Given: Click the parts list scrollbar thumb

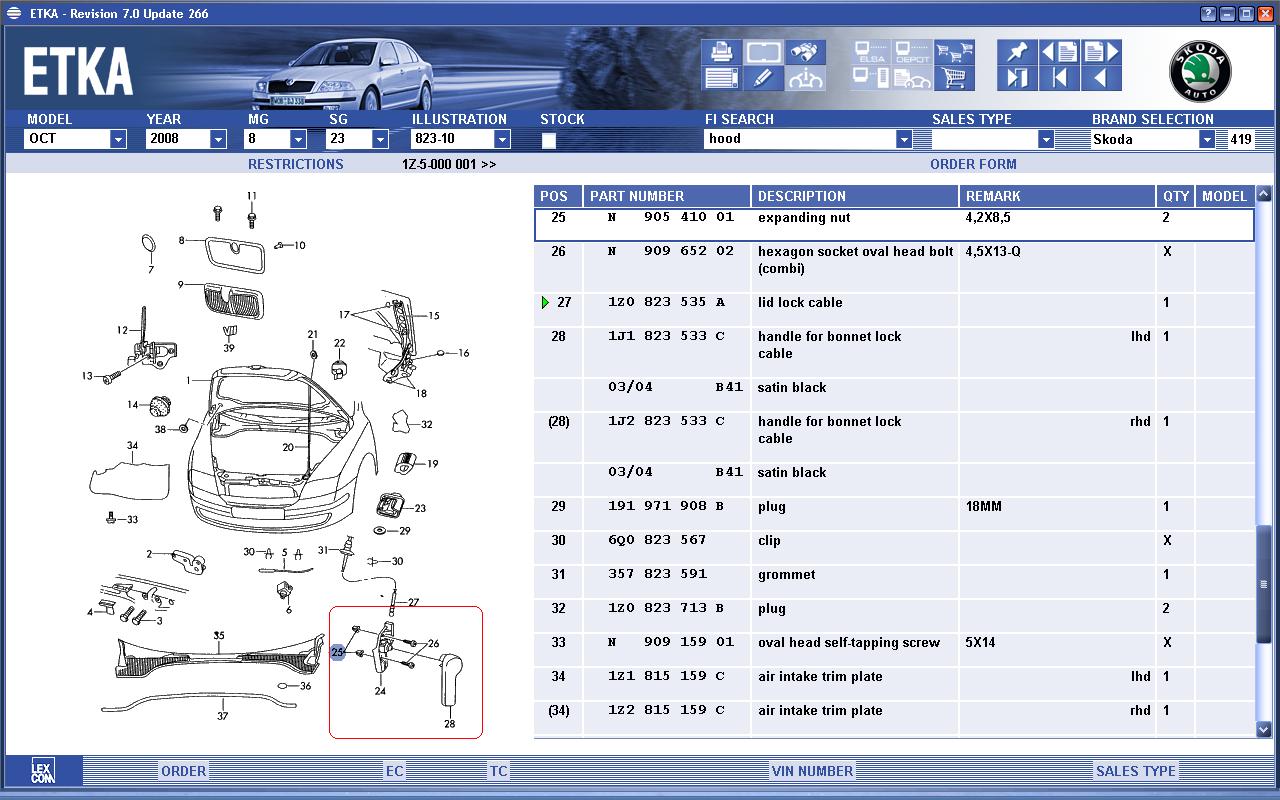Looking at the screenshot, I should tap(1263, 583).
